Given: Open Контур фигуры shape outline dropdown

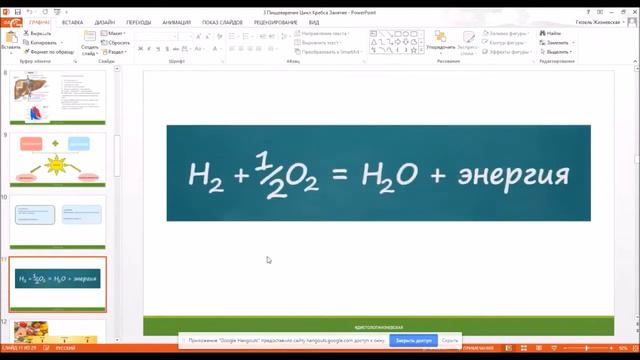Looking at the screenshot, I should pos(504,42).
